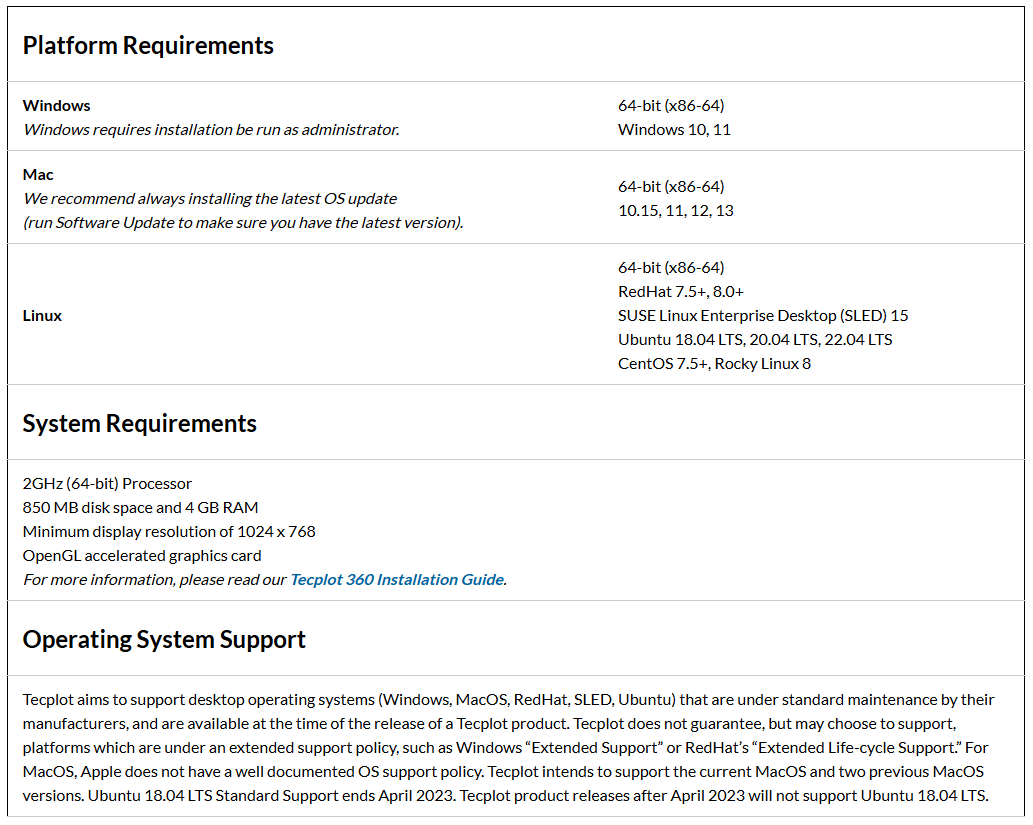Click 'We recommend always installing the latest OS update'
The height and width of the screenshot is (825, 1033).
click(x=210, y=199)
